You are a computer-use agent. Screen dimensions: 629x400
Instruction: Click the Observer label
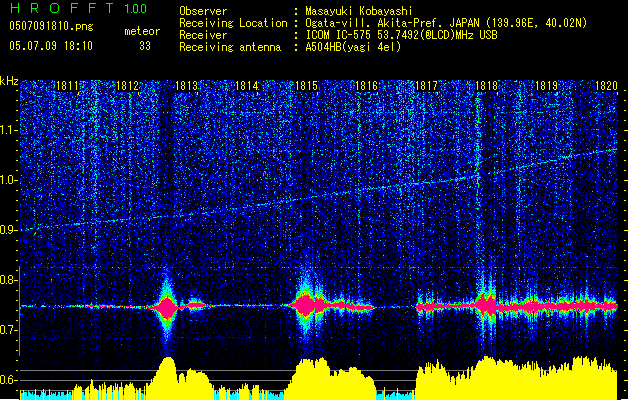tap(203, 11)
